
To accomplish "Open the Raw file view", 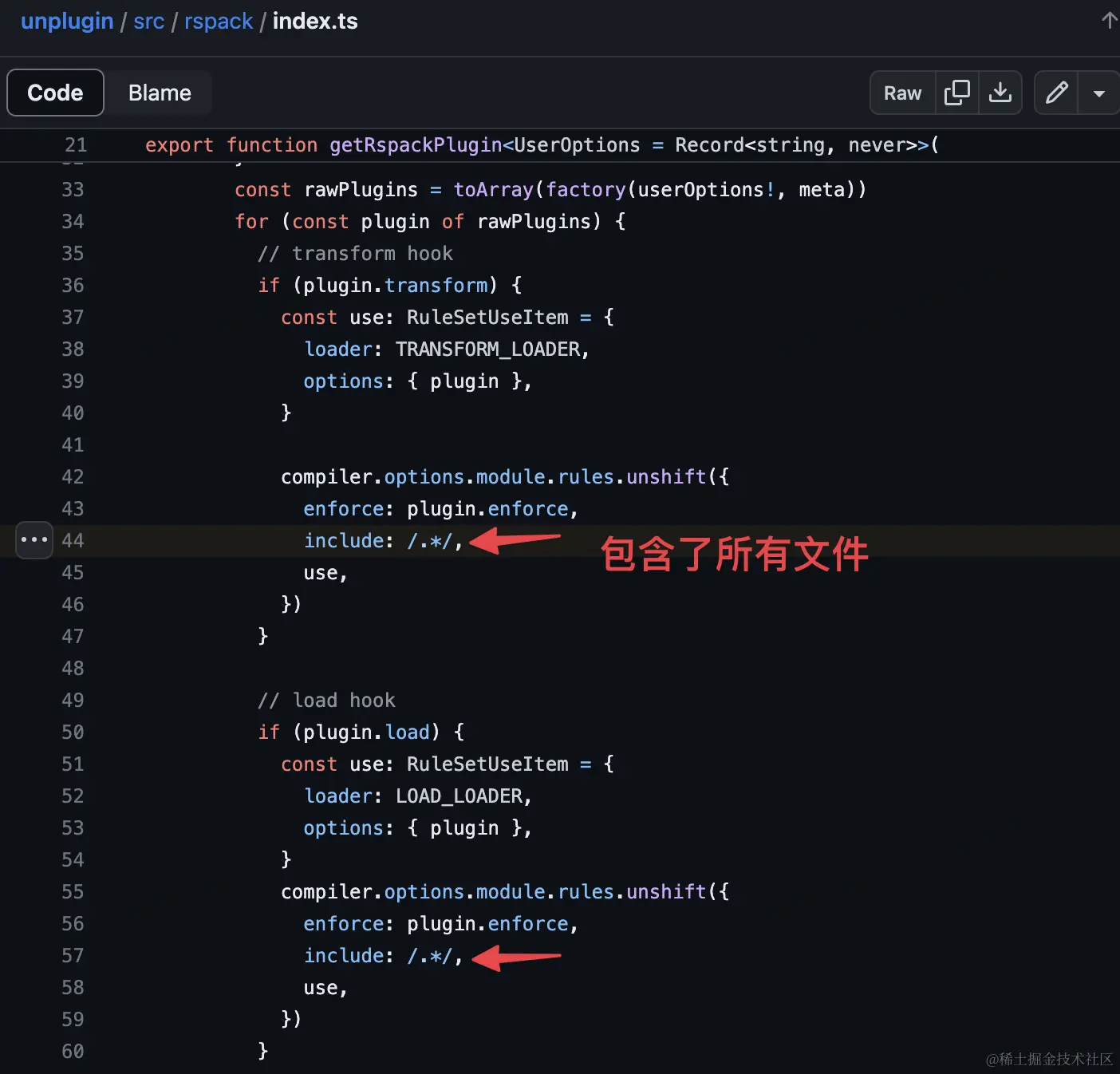I will click(902, 93).
